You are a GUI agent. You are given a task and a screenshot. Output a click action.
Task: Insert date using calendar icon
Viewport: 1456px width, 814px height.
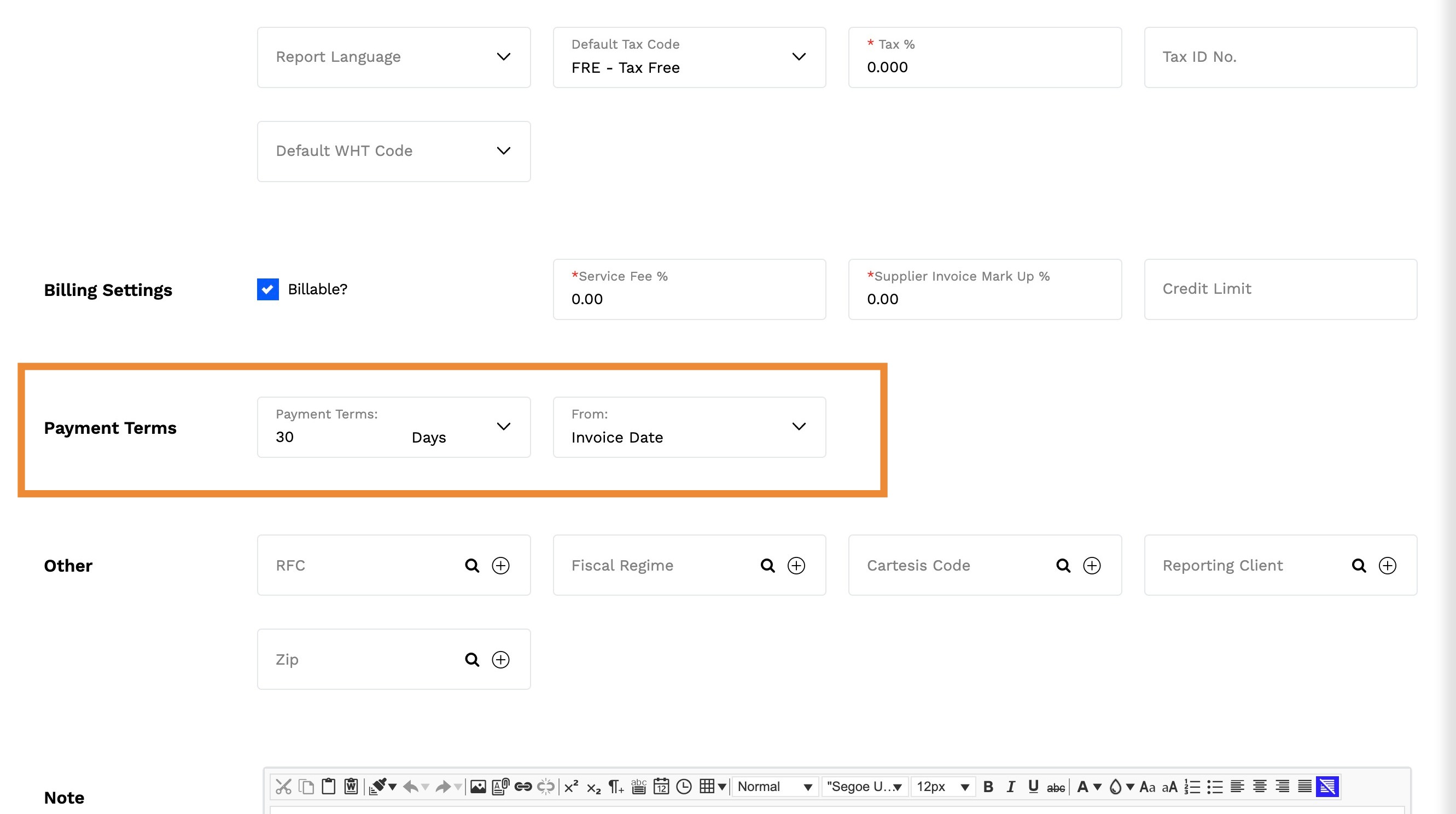[661, 786]
